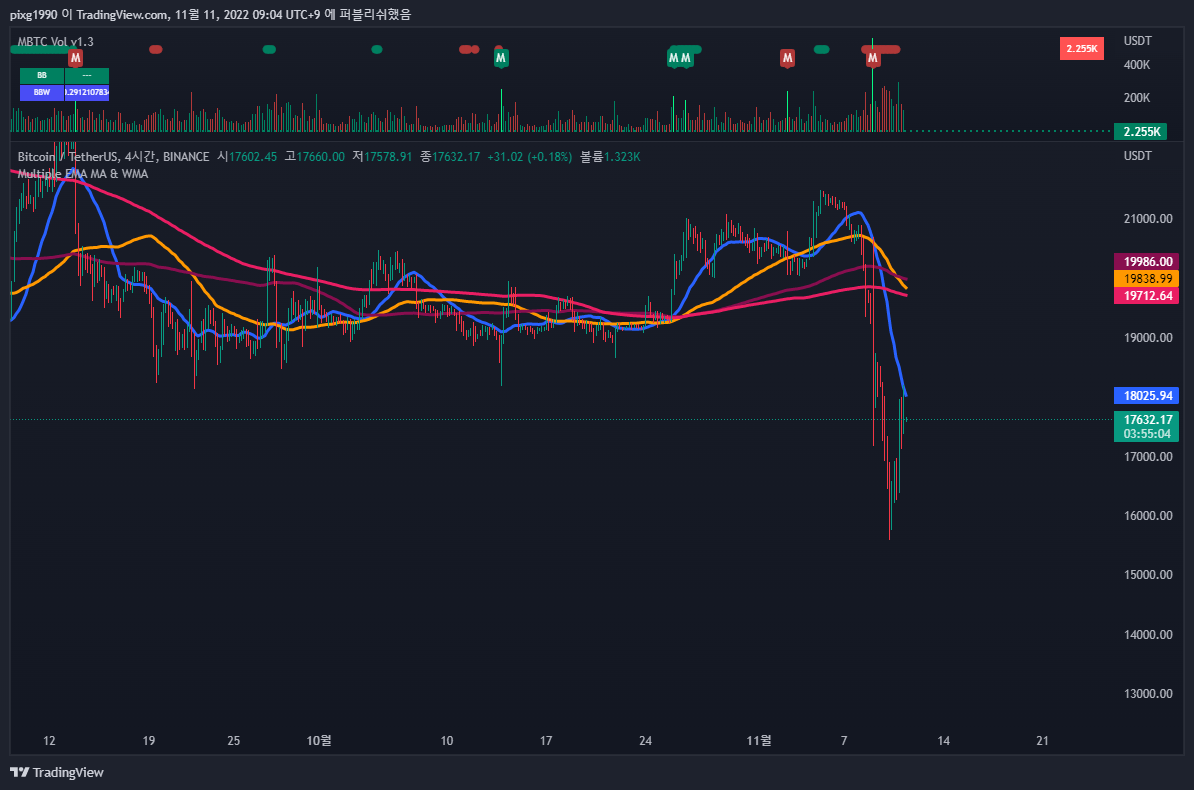The height and width of the screenshot is (790, 1194).
Task: Click the red M marker beside the BB table
Action: 75,58
